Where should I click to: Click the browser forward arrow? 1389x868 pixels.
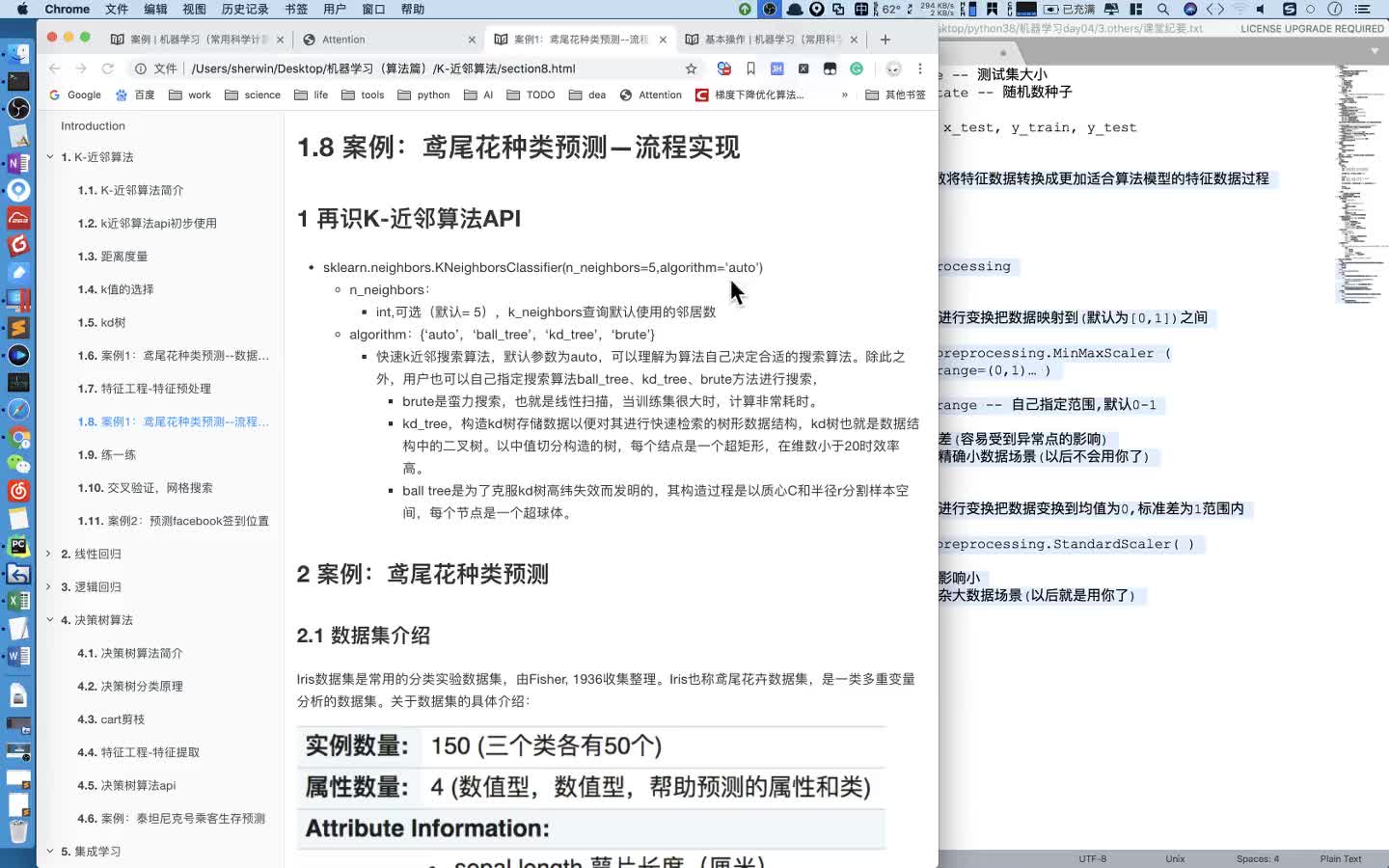[x=81, y=68]
